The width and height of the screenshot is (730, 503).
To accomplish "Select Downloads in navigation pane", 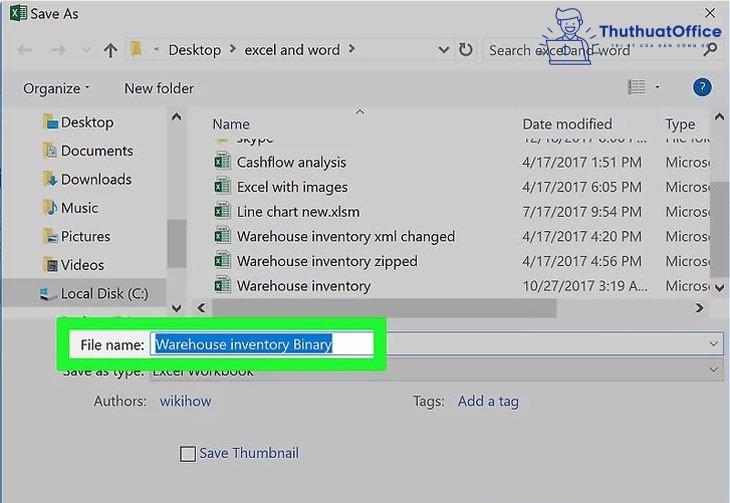I will point(87,179).
